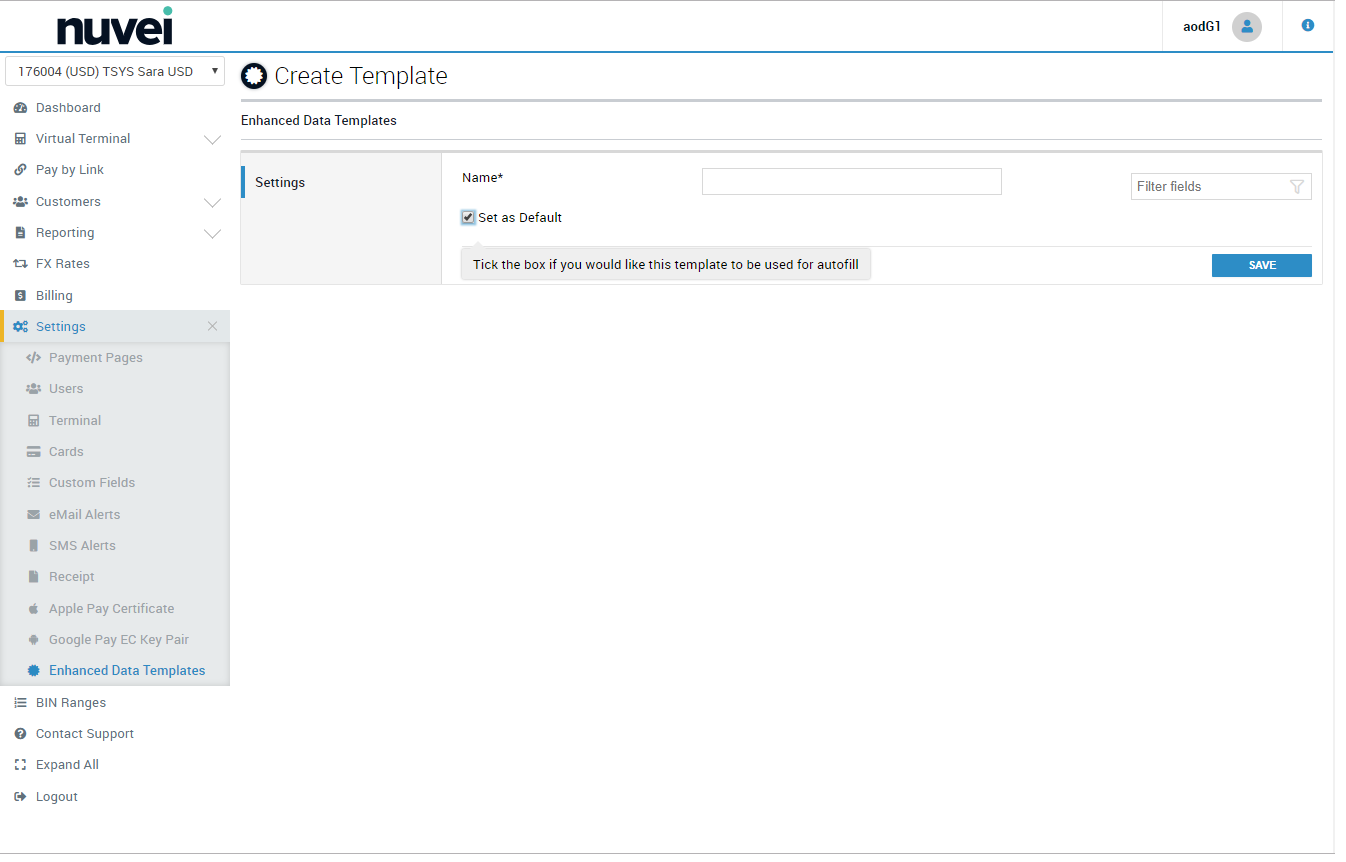Image resolution: width=1346 pixels, height=862 pixels.
Task: Click the user avatar icon beside aodG1
Action: (1246, 27)
